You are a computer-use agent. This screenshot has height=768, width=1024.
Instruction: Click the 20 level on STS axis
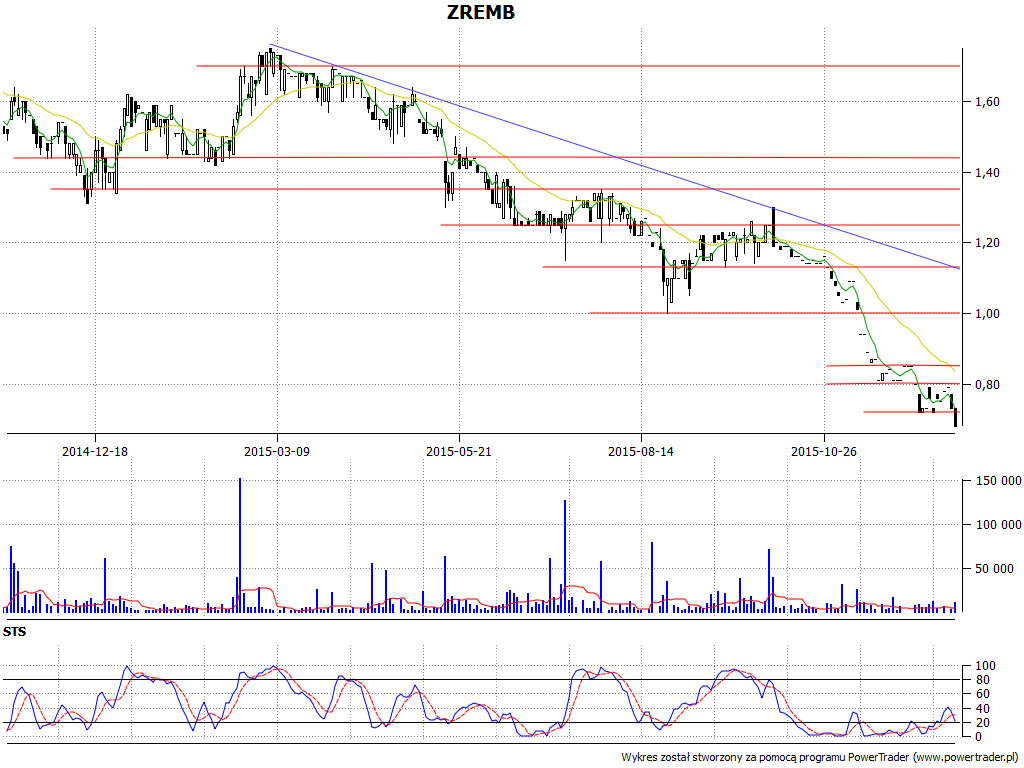982,723
